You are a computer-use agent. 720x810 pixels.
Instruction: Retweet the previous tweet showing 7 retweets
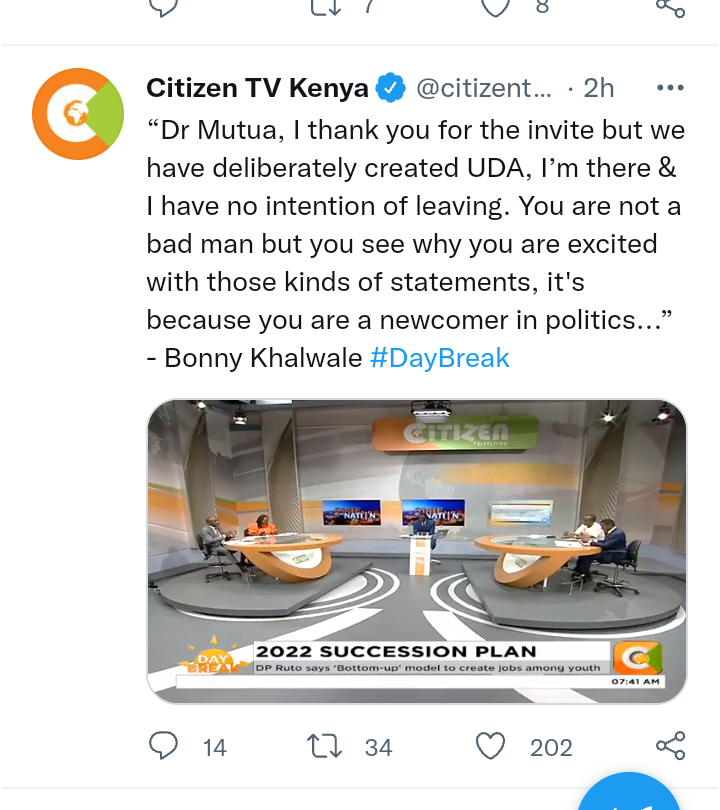click(326, 7)
